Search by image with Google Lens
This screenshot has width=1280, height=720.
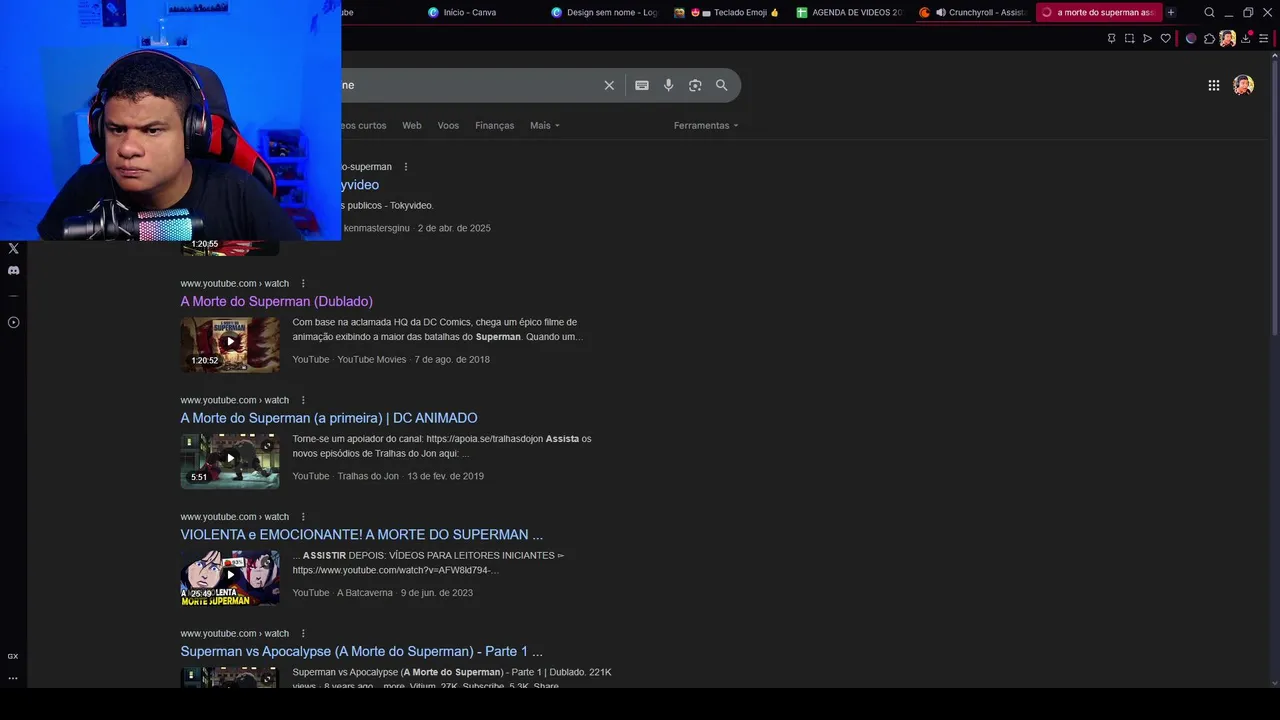pos(695,85)
